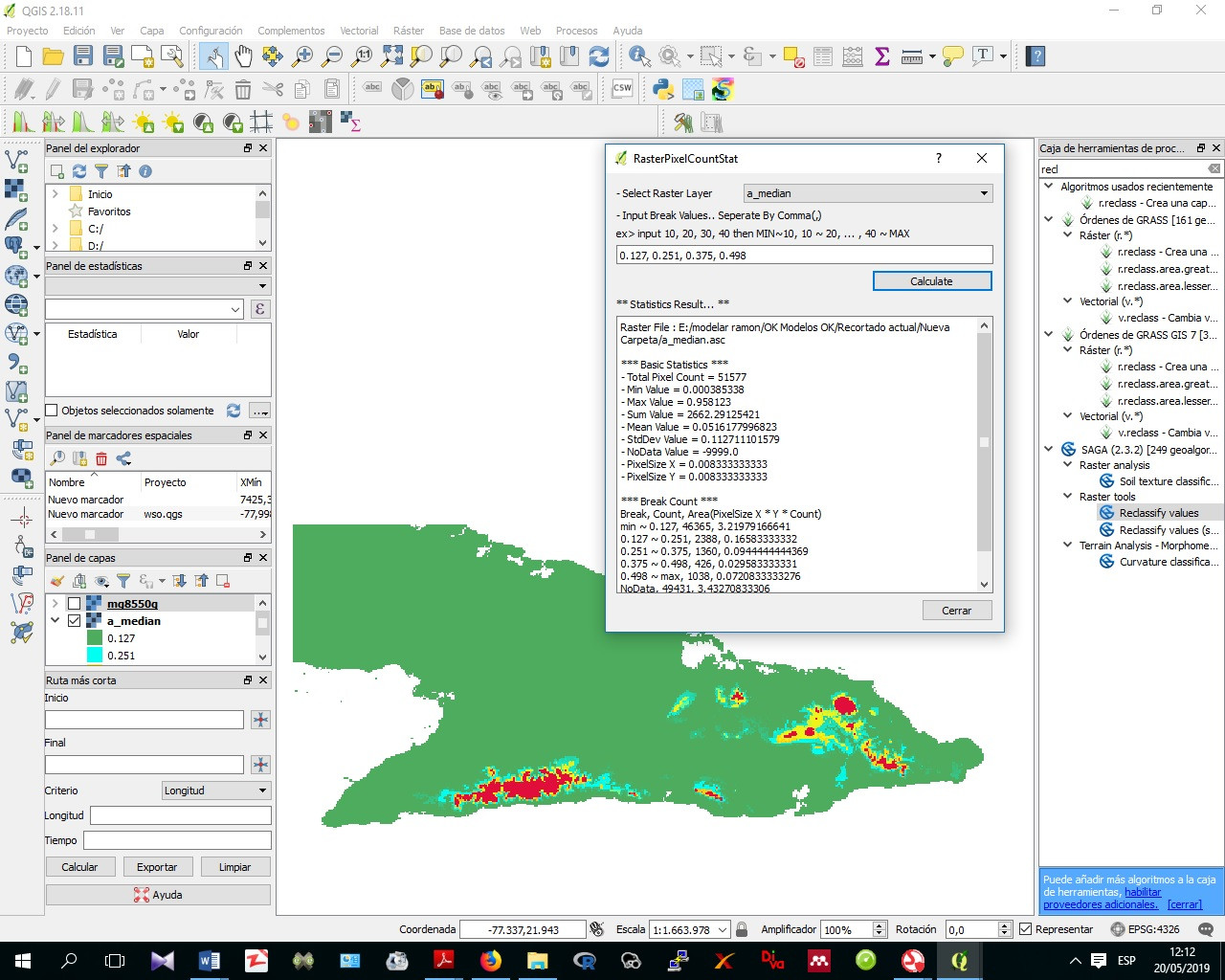Open Windows Start menu
Image resolution: width=1225 pixels, height=980 pixels.
(x=23, y=961)
